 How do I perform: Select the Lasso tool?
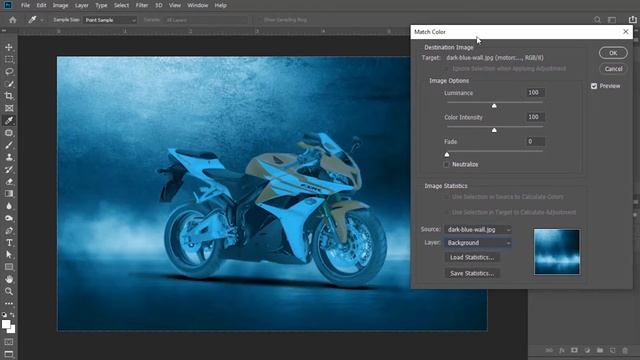point(9,72)
